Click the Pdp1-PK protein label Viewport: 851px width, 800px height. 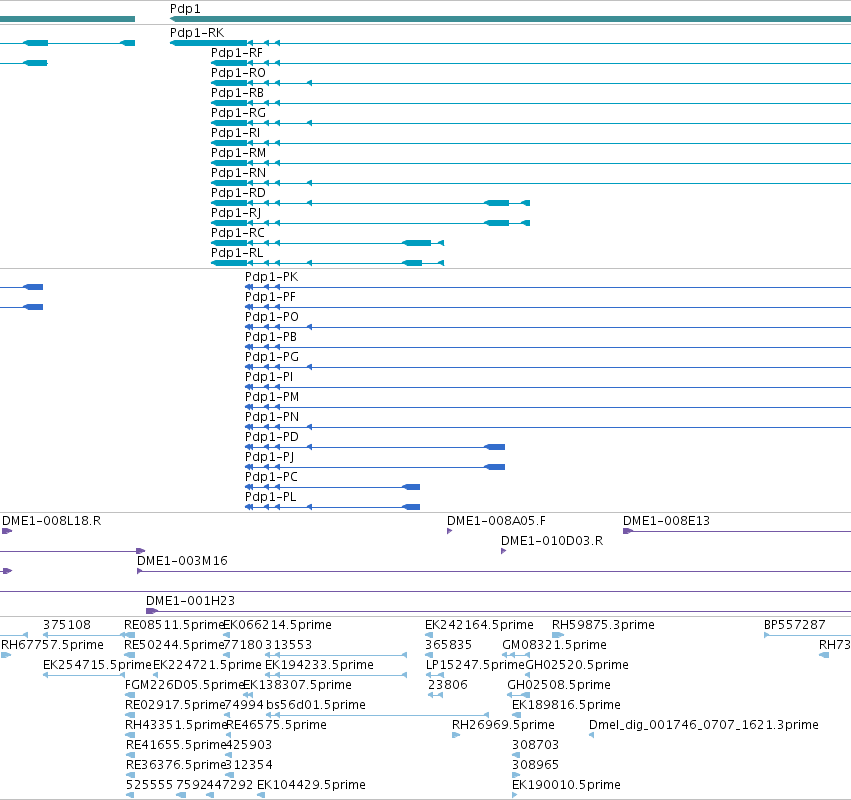[x=271, y=277]
